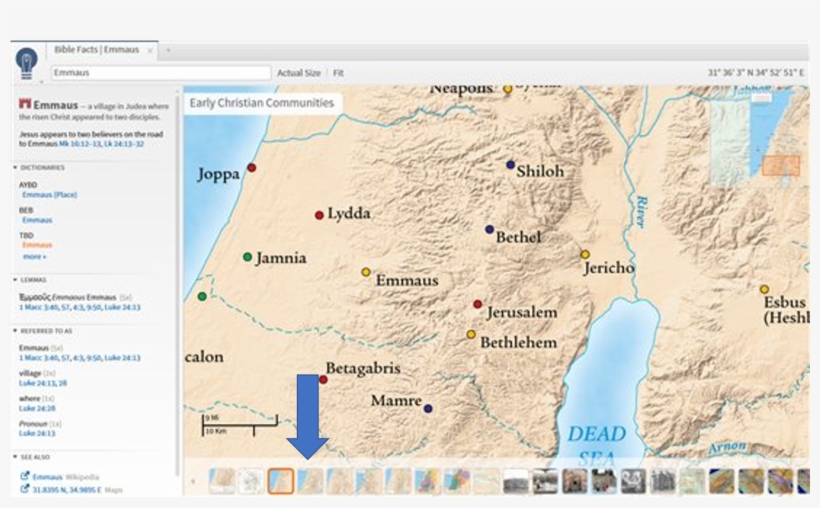Viewport: 820px width, 508px height.
Task: Select the white line-drawing thumbnail in filmstrip
Action: 251,481
